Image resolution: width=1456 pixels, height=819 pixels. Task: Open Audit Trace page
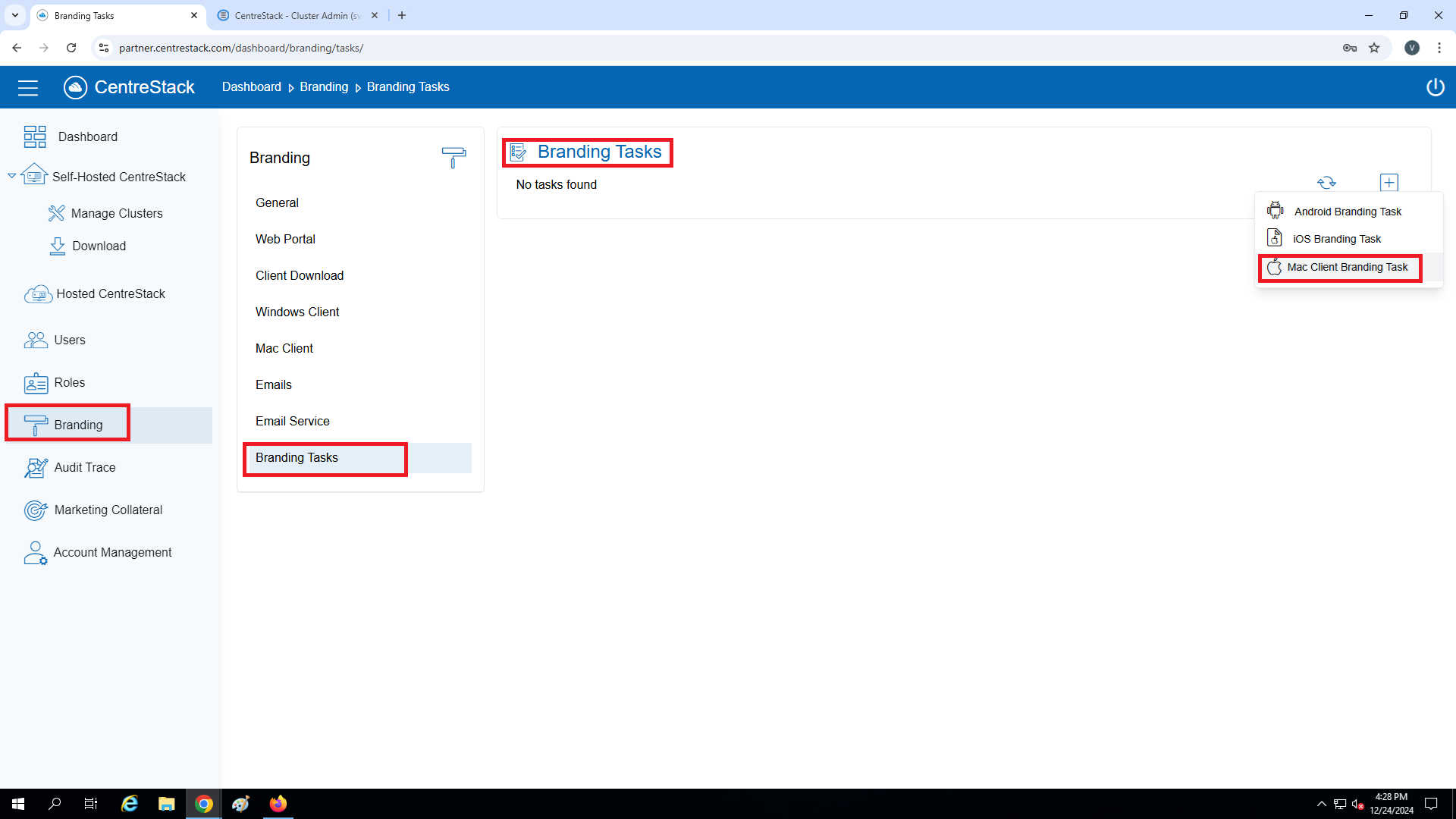[x=85, y=468]
